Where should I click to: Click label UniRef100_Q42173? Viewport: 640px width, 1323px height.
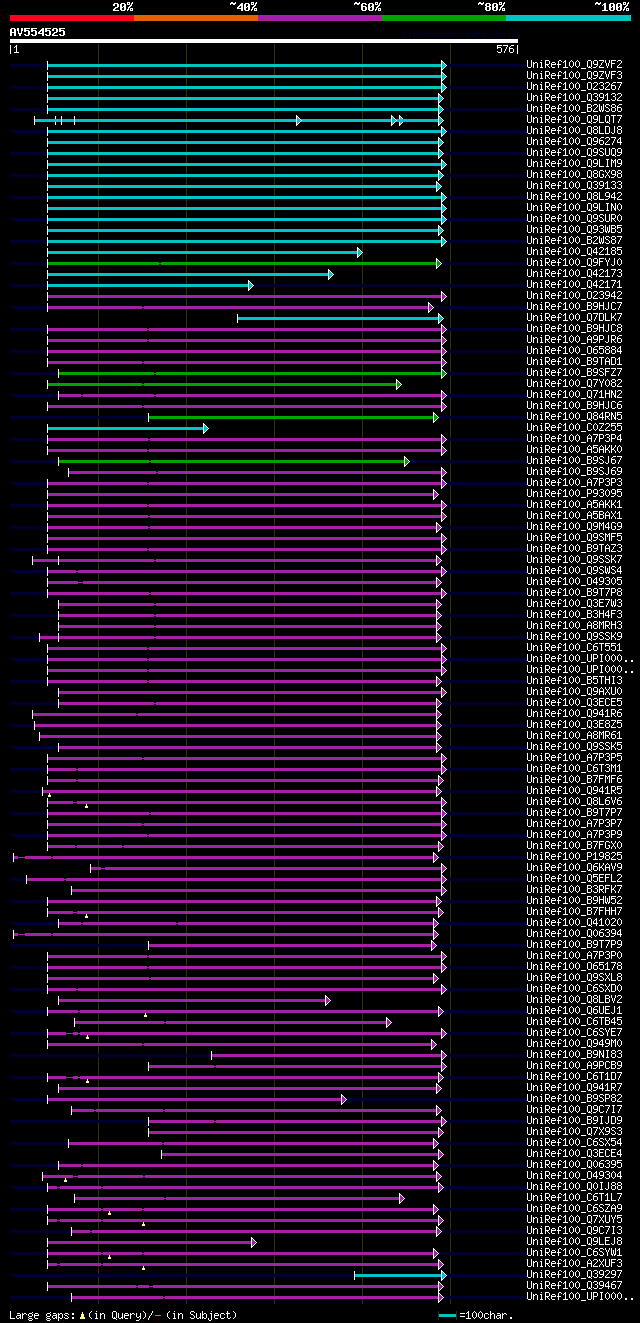tap(574, 274)
